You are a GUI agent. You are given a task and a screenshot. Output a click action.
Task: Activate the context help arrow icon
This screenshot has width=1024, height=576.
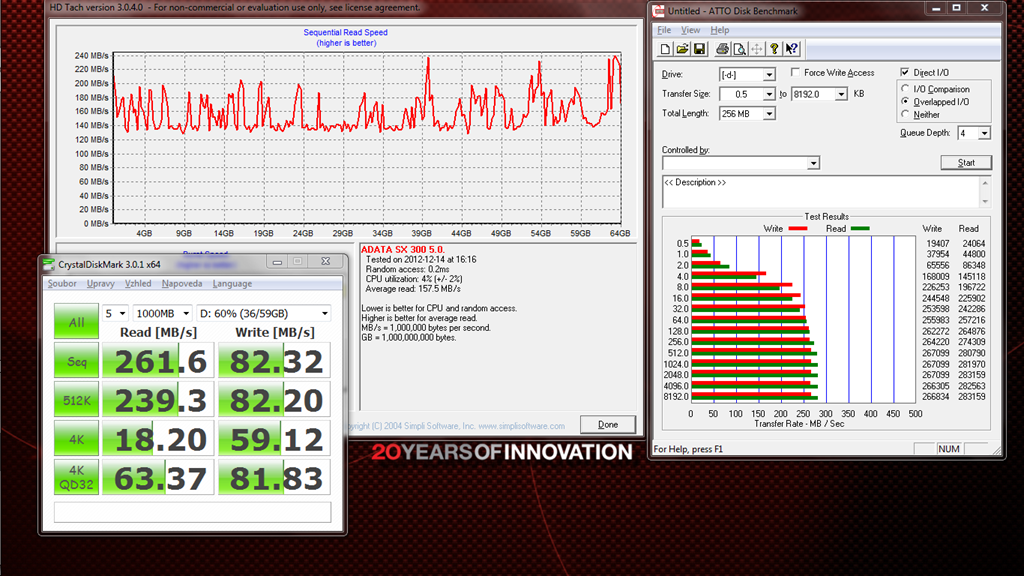point(792,49)
